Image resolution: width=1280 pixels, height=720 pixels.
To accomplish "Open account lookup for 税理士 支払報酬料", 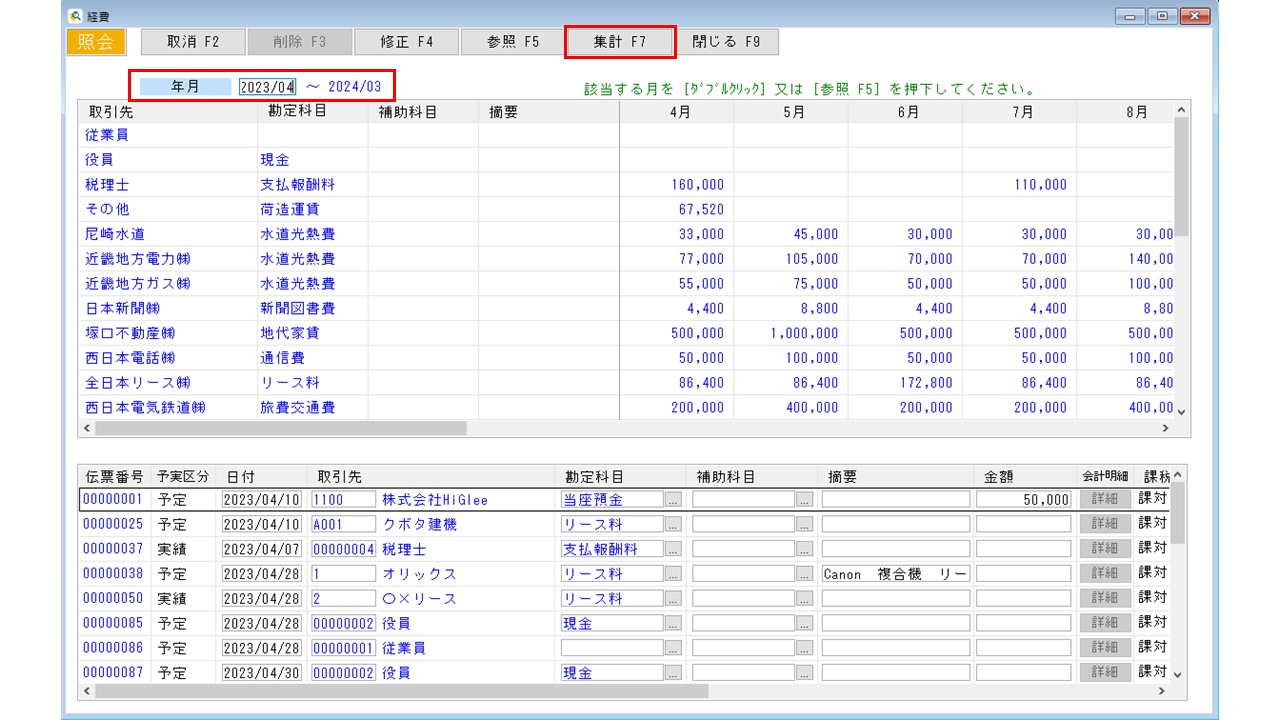I will pos(674,549).
